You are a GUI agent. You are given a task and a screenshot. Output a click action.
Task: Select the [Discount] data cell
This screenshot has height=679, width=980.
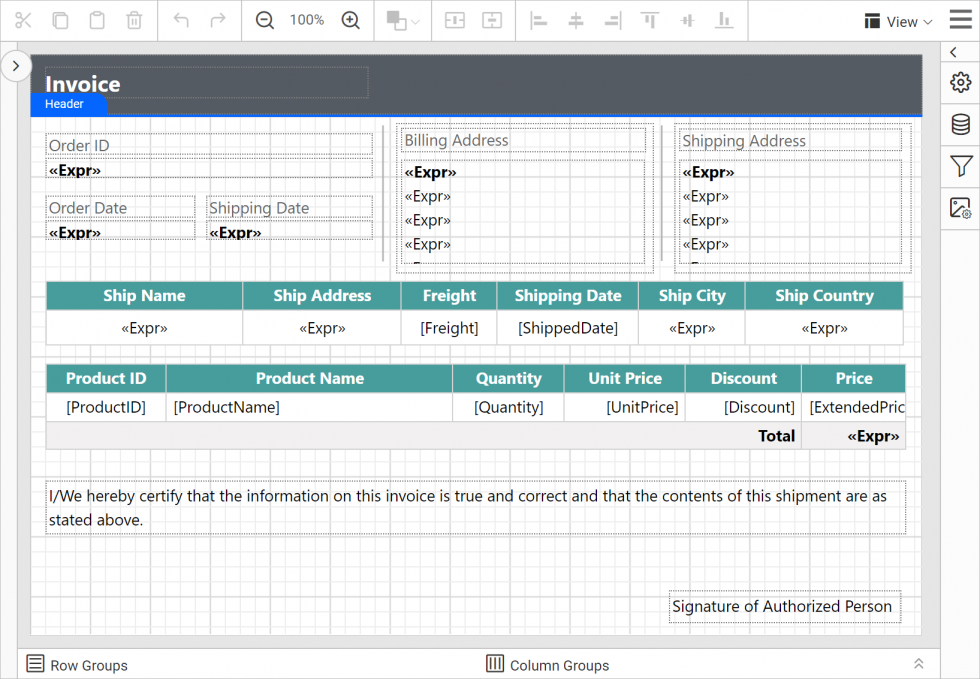[743, 407]
